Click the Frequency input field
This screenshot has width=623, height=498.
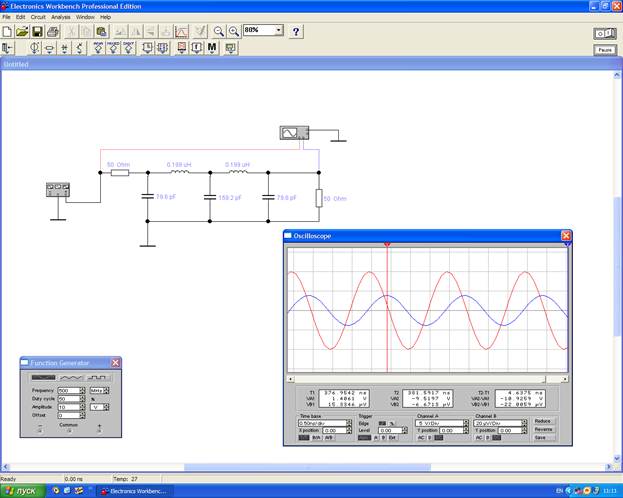pyautogui.click(x=69, y=390)
